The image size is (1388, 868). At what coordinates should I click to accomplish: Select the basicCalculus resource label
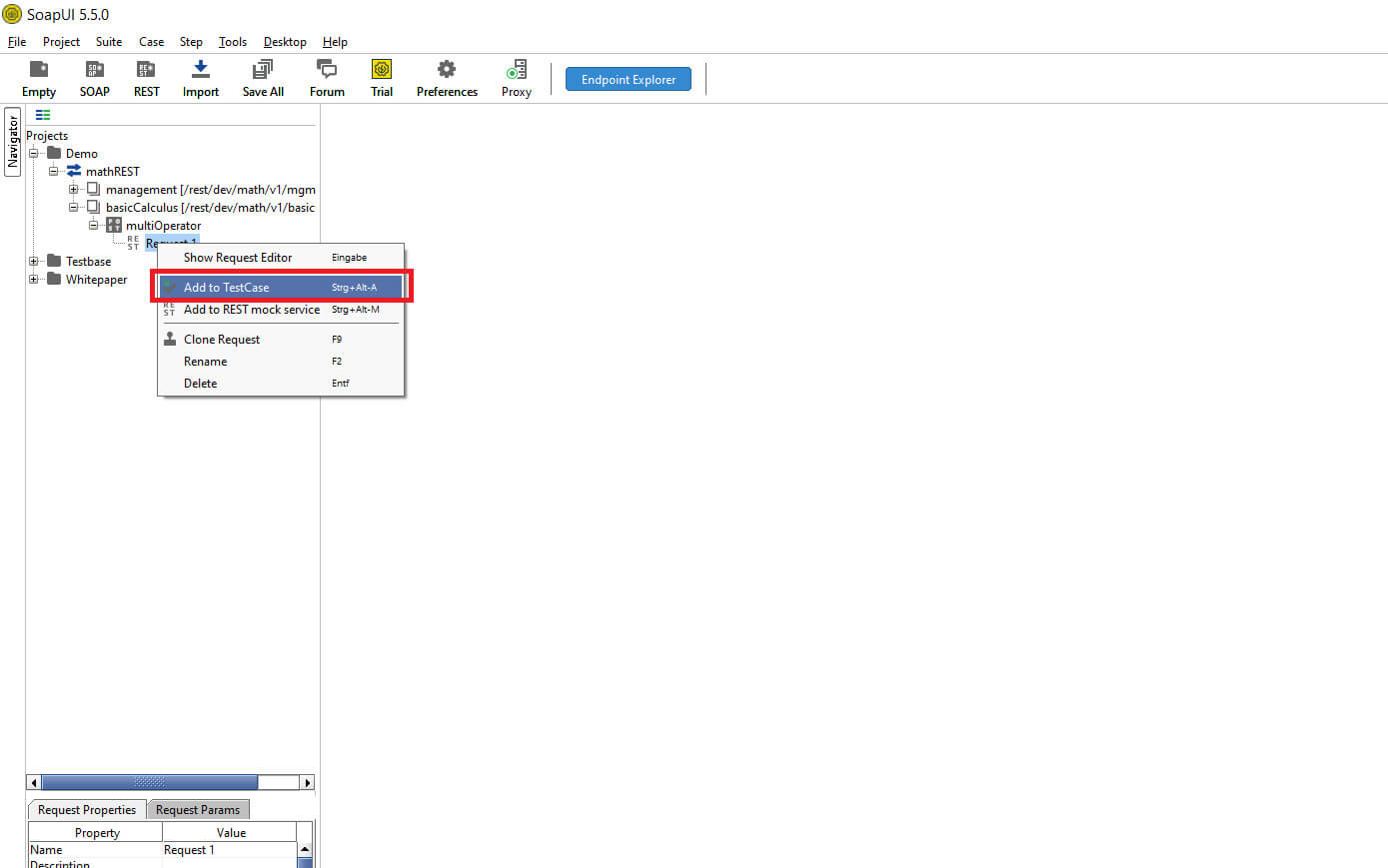point(210,207)
